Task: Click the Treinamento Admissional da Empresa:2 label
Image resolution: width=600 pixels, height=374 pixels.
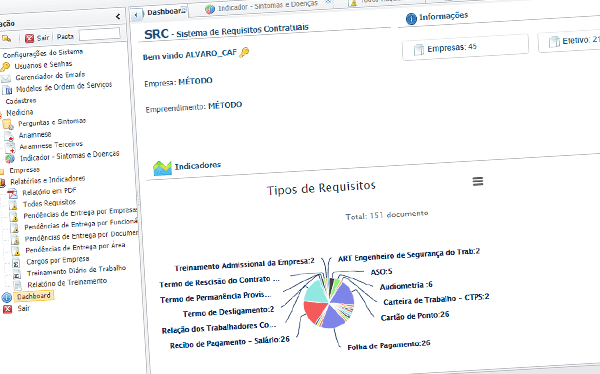Action: tap(245, 264)
